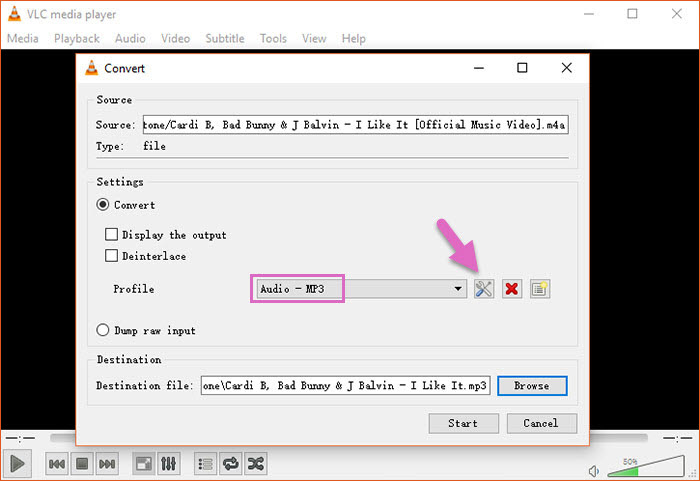Skip to previous media track
Image resolution: width=700 pixels, height=481 pixels.
(57, 464)
